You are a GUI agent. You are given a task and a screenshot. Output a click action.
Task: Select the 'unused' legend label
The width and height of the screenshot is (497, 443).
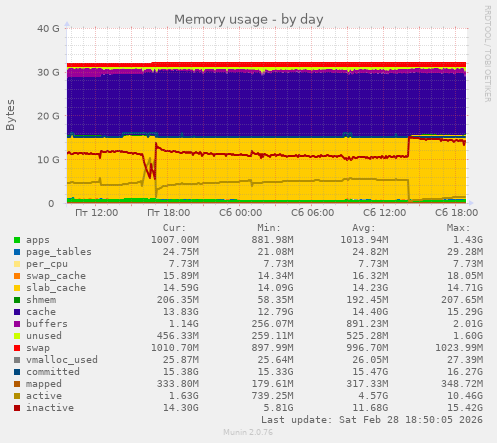coord(44,336)
